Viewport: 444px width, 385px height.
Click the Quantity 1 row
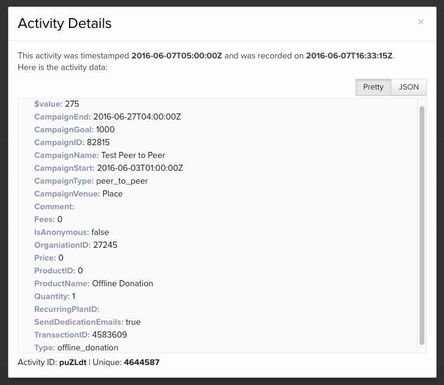click(x=55, y=296)
